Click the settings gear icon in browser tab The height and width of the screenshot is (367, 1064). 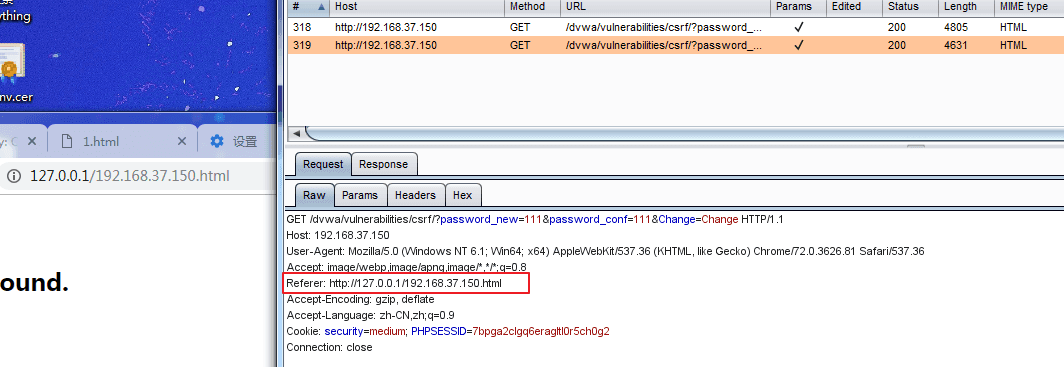[x=216, y=141]
